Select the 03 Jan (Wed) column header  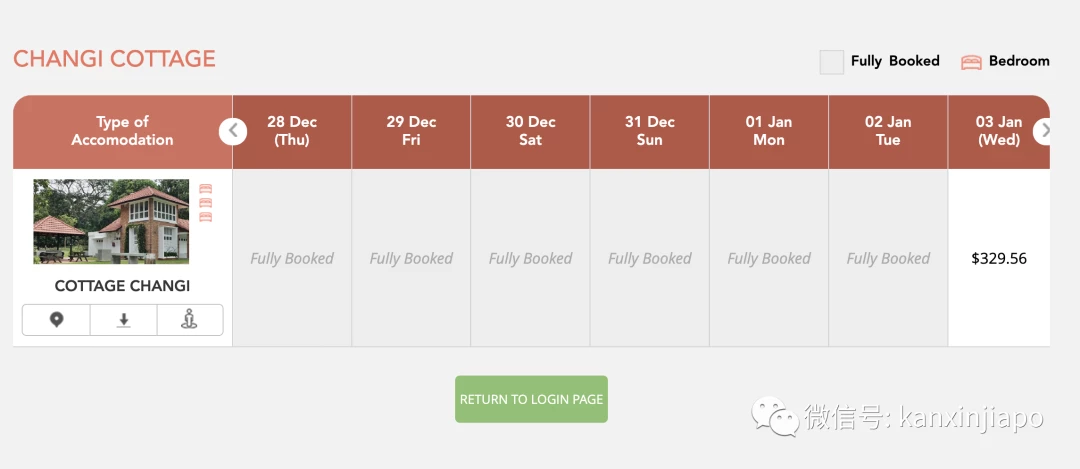(999, 132)
